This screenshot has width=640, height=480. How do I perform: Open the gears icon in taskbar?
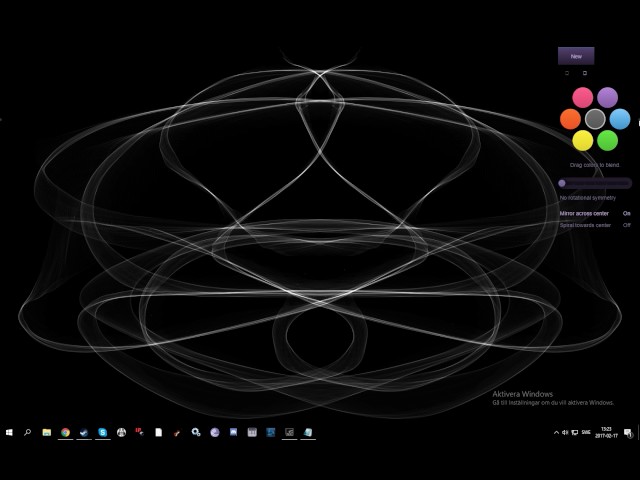point(196,432)
